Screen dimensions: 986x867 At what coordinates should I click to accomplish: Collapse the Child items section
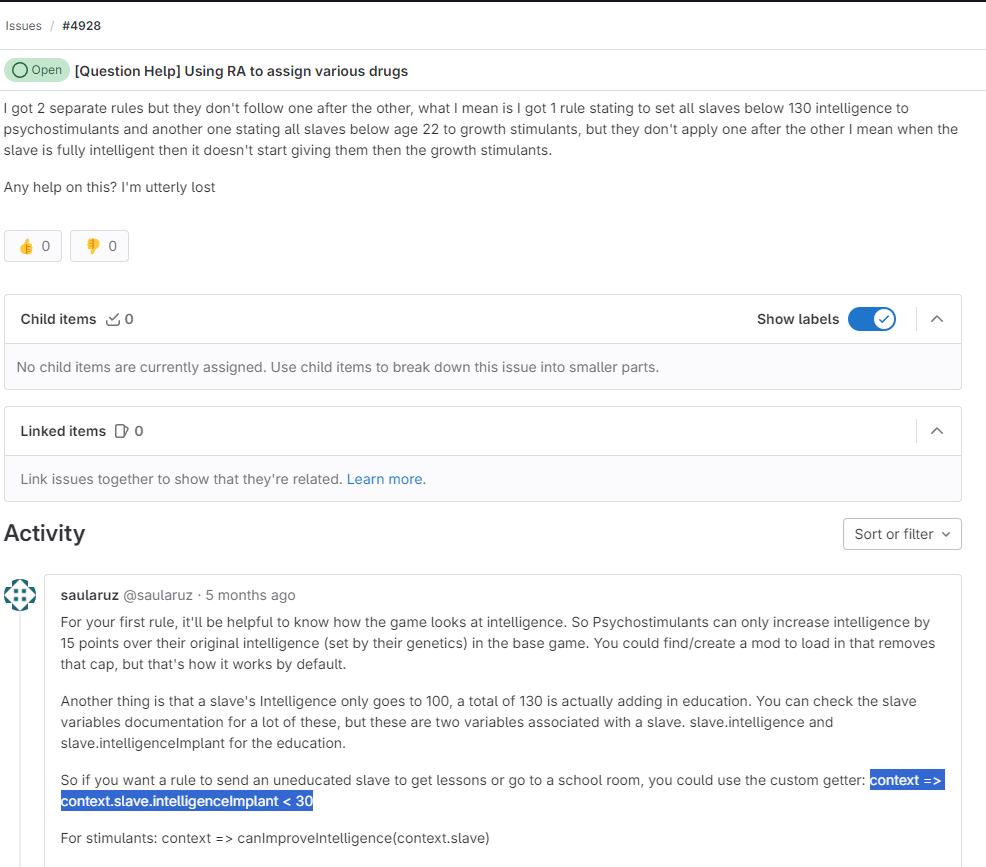click(937, 319)
